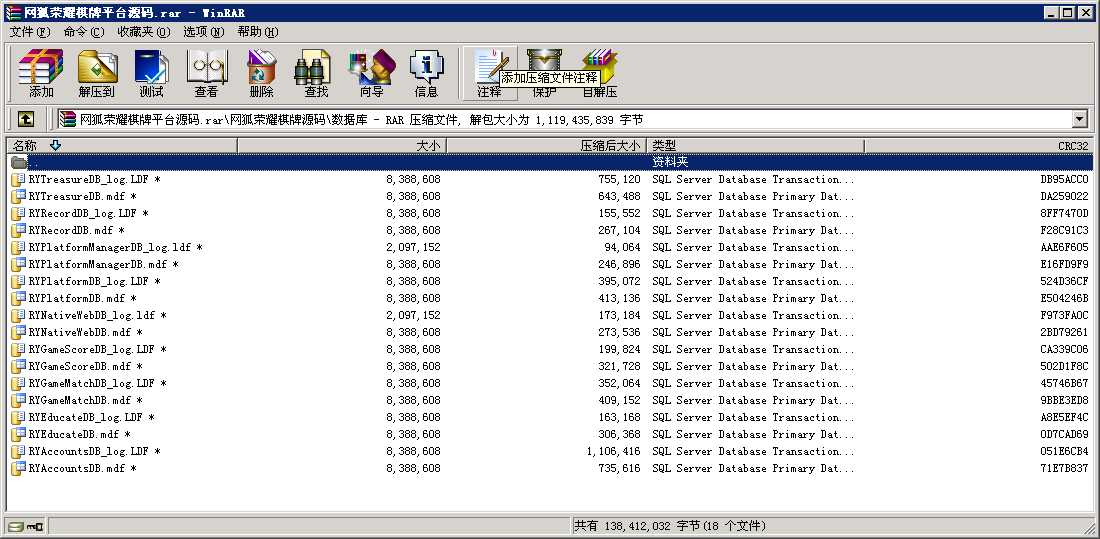Select the RYNativeWebDB_log.ldf file name

(98, 315)
